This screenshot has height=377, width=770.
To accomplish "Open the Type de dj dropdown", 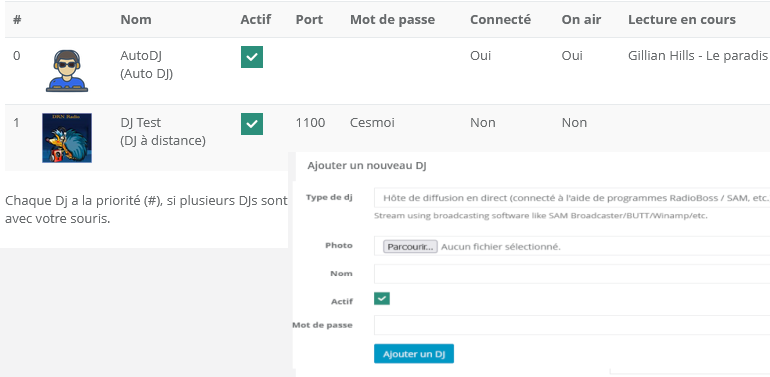I will [x=572, y=198].
